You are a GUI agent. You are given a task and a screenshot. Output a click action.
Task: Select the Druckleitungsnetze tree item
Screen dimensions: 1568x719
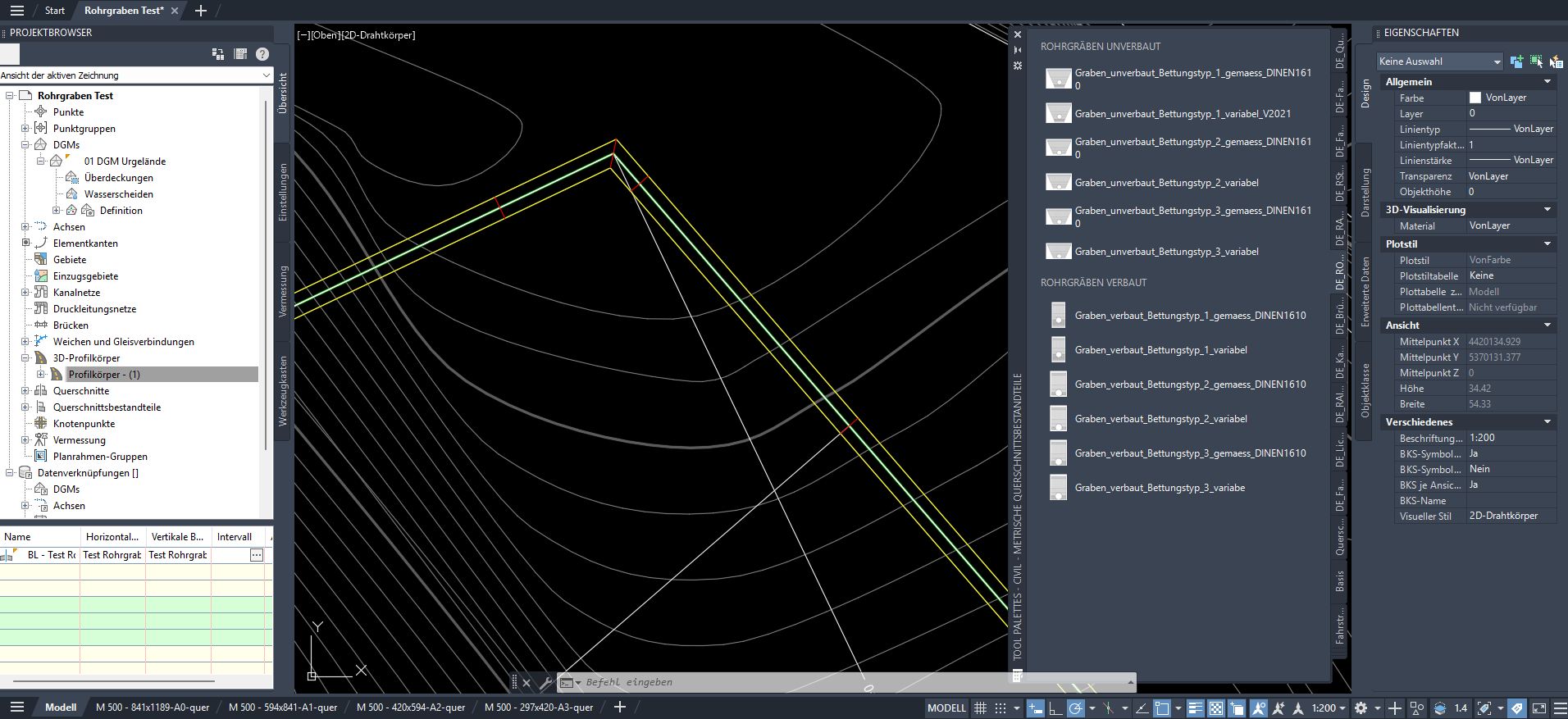pyautogui.click(x=94, y=309)
